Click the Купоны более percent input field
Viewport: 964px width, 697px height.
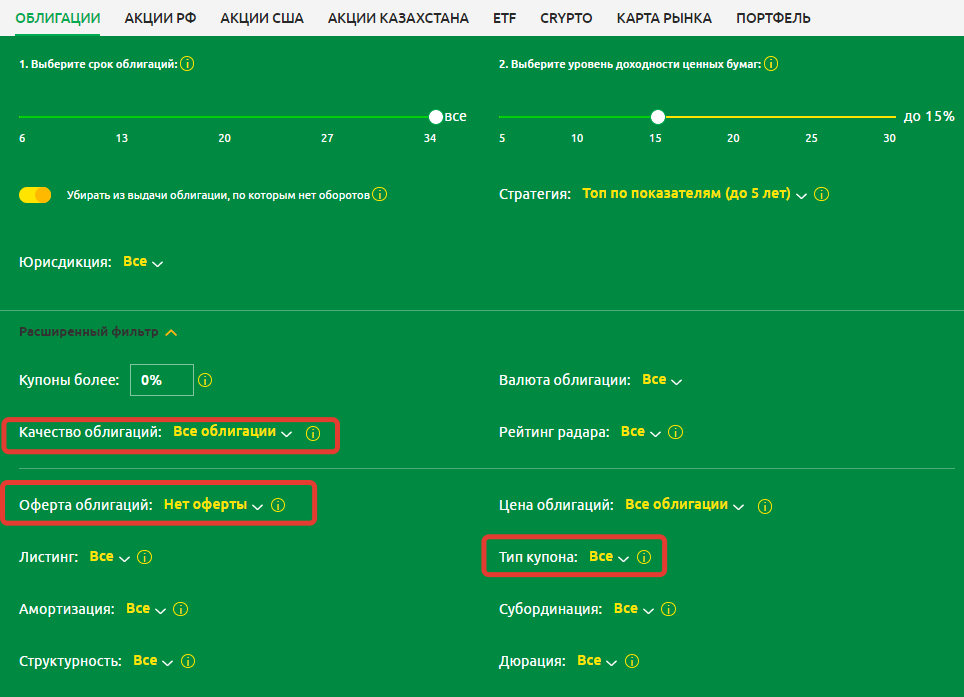point(161,380)
